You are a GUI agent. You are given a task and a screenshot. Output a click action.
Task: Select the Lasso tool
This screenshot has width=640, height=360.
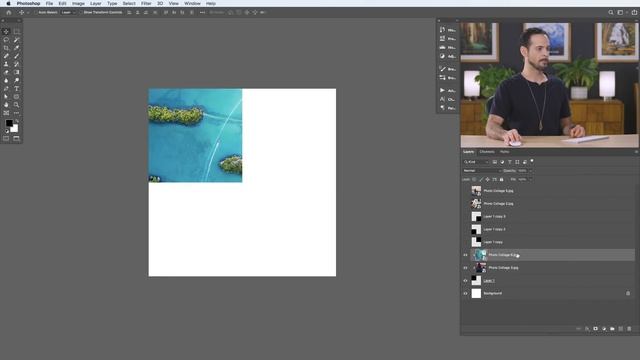pyautogui.click(x=6, y=40)
